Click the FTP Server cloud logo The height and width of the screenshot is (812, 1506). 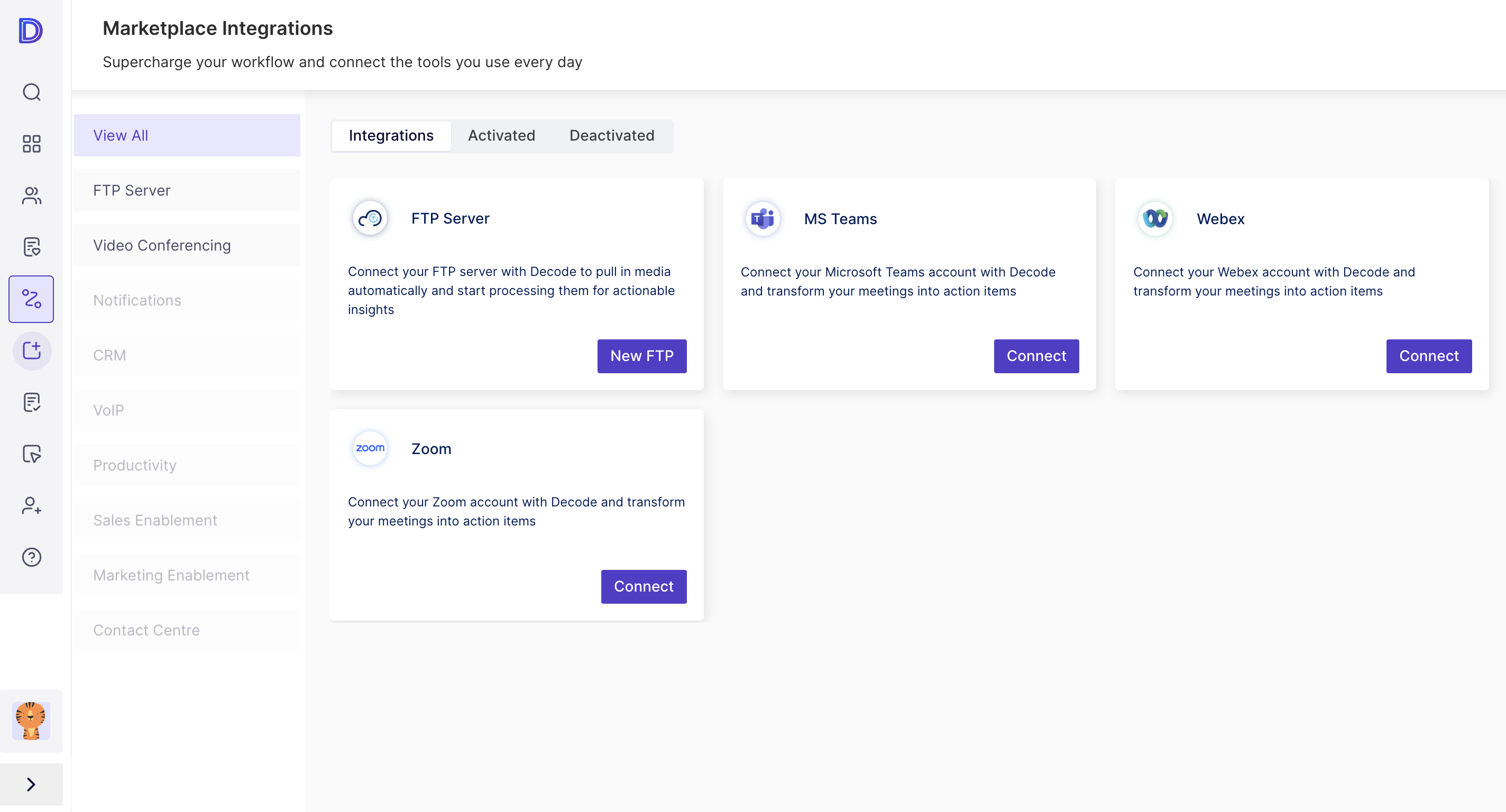(370, 219)
